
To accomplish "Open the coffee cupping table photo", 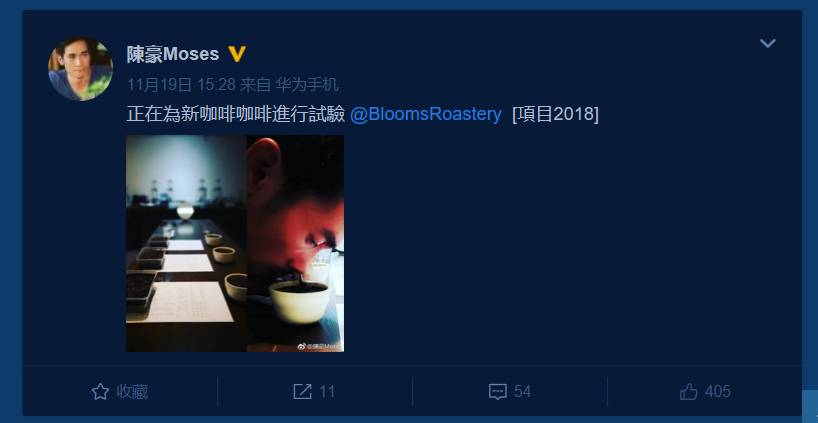I will 186,244.
